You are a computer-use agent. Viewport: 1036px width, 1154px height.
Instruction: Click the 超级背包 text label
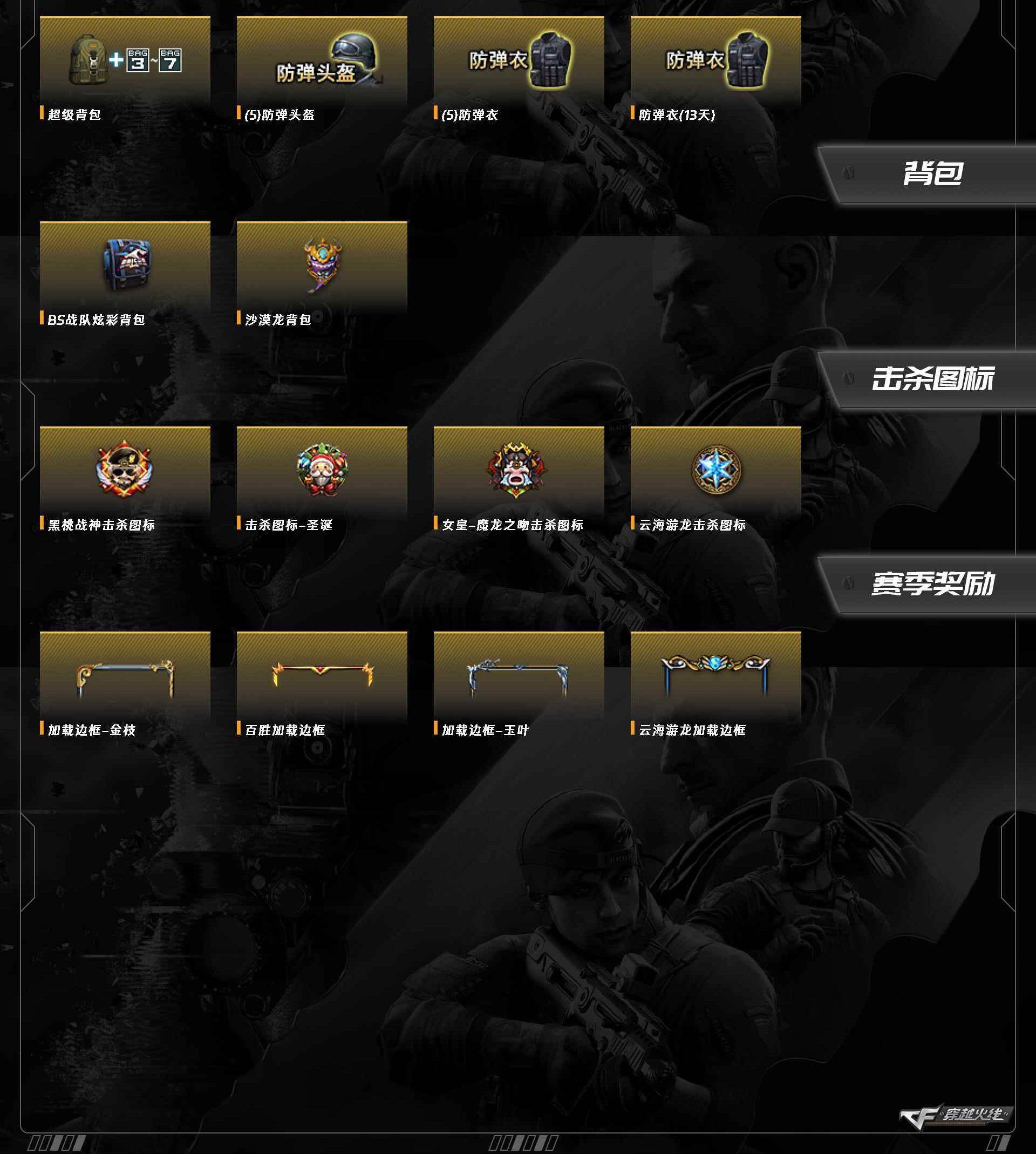[x=74, y=115]
